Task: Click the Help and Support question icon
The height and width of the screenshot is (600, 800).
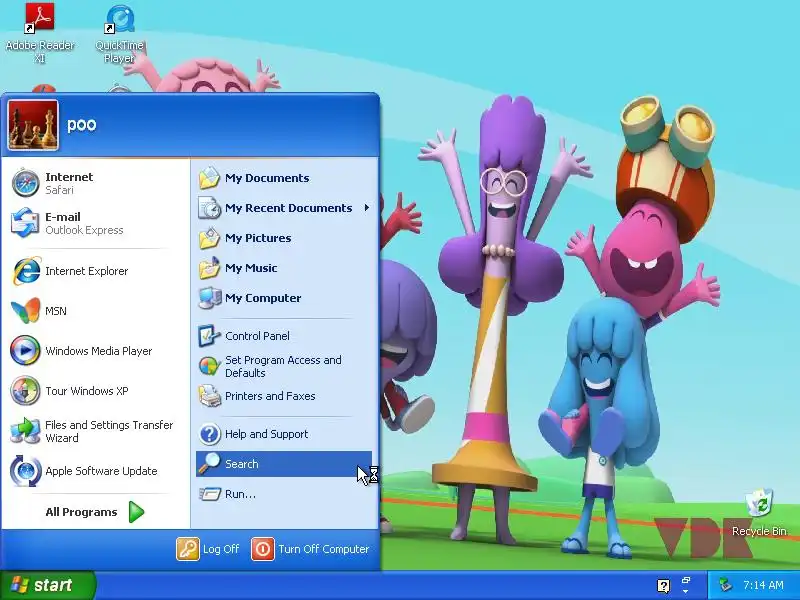Action: click(209, 434)
